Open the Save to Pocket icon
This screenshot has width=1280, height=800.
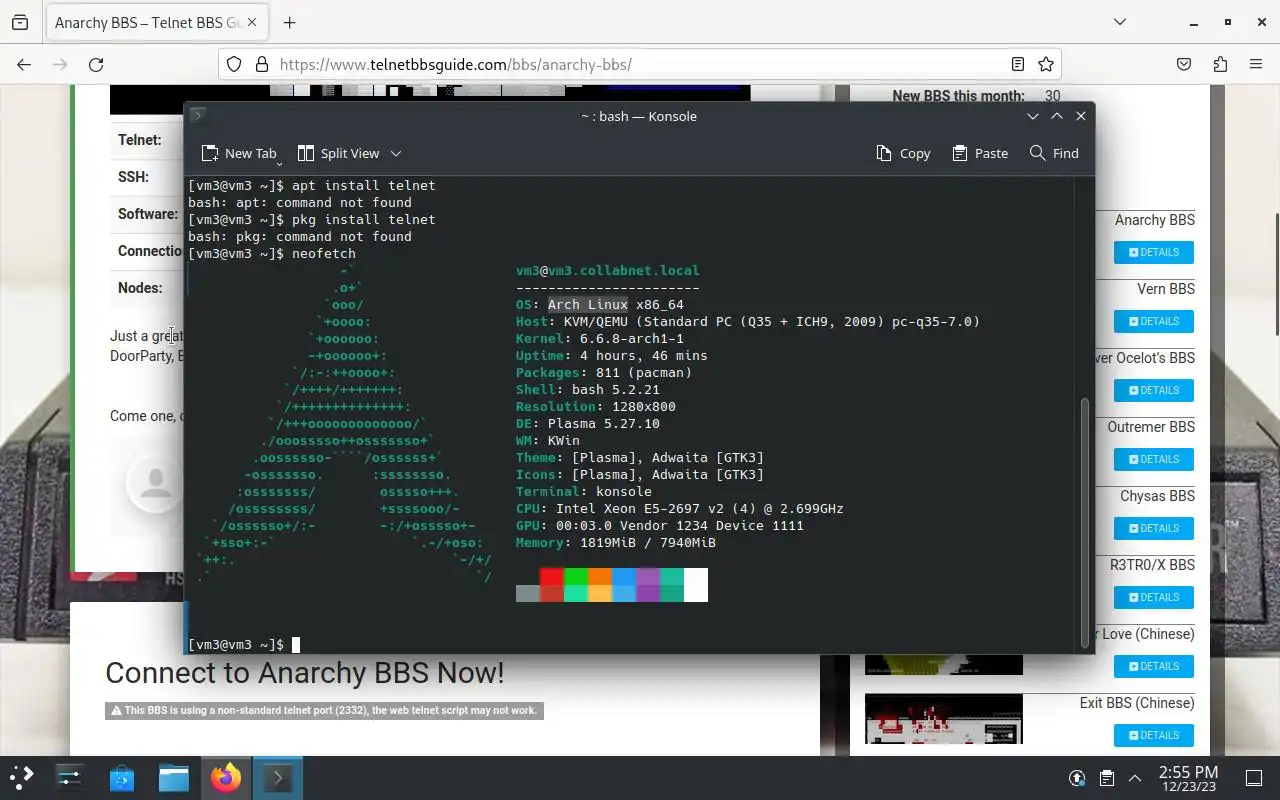1184,64
